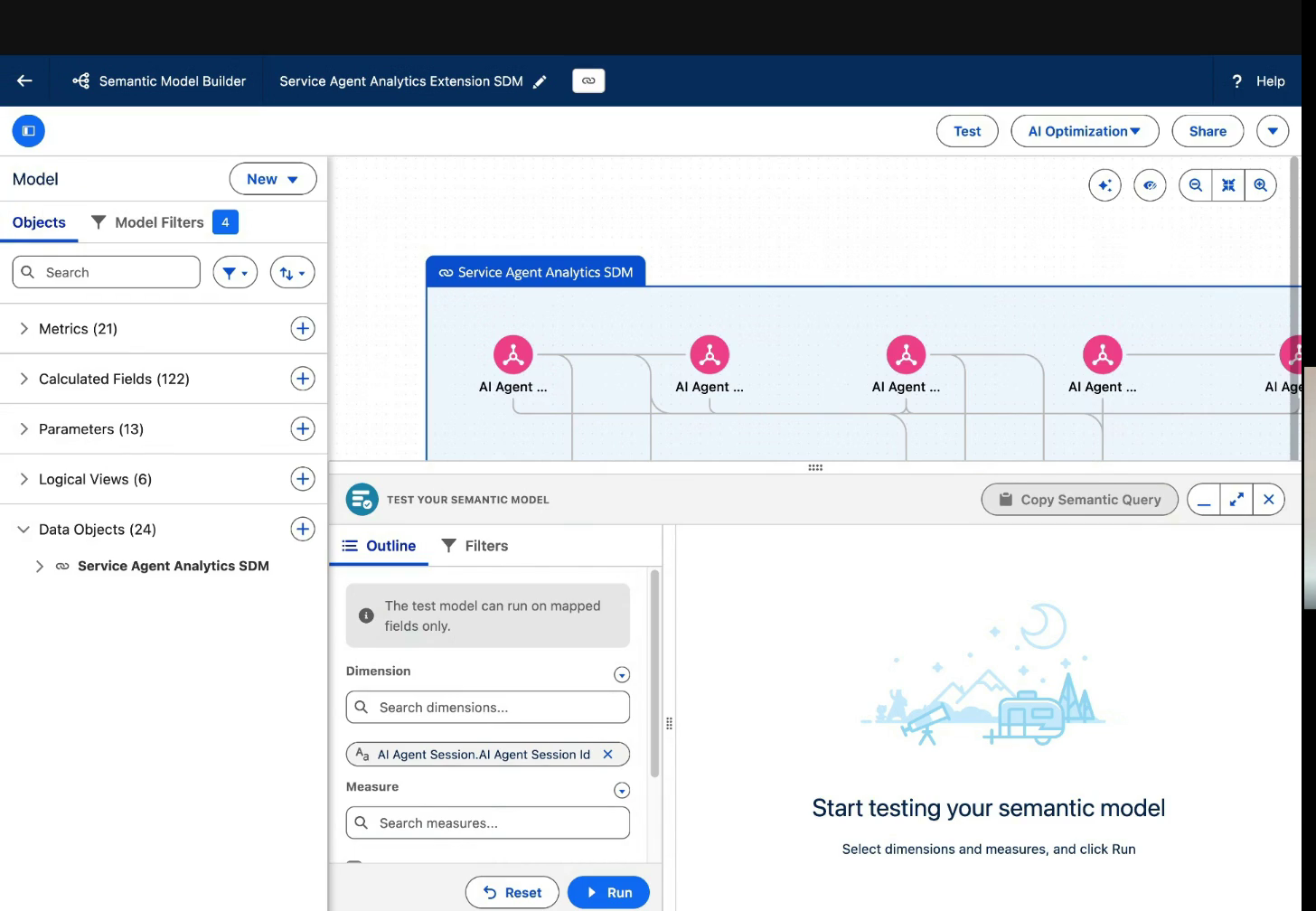1316x911 pixels.
Task: Open the more actions dropdown beside Share
Action: tap(1273, 131)
